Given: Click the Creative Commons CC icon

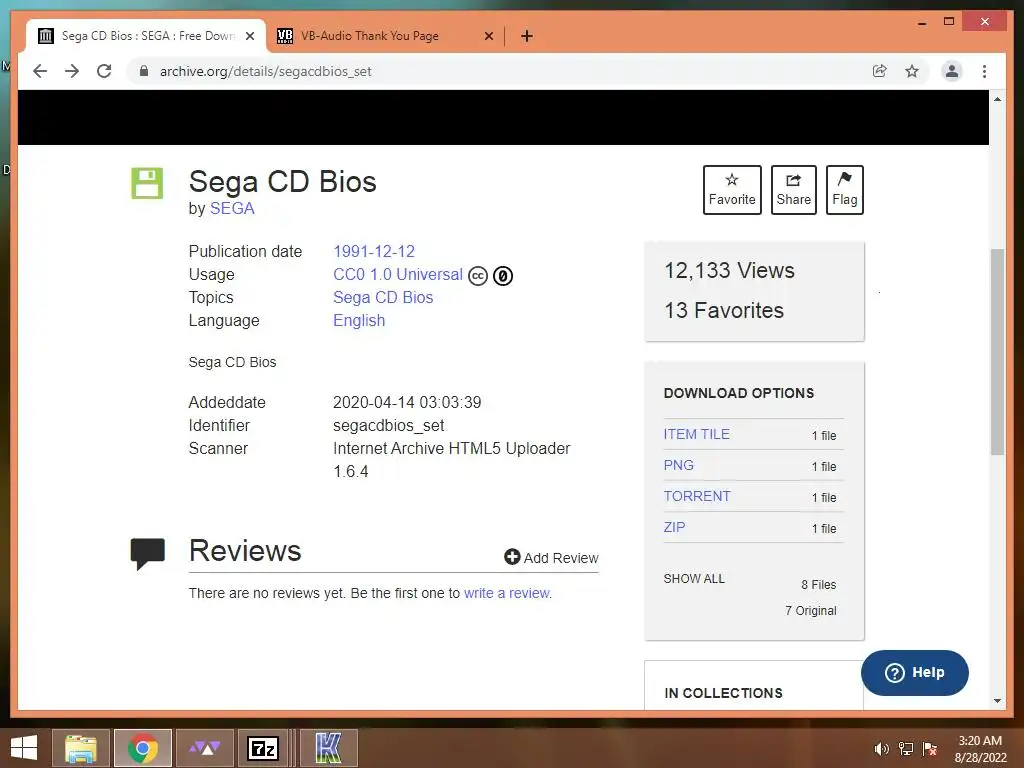Looking at the screenshot, I should (478, 276).
